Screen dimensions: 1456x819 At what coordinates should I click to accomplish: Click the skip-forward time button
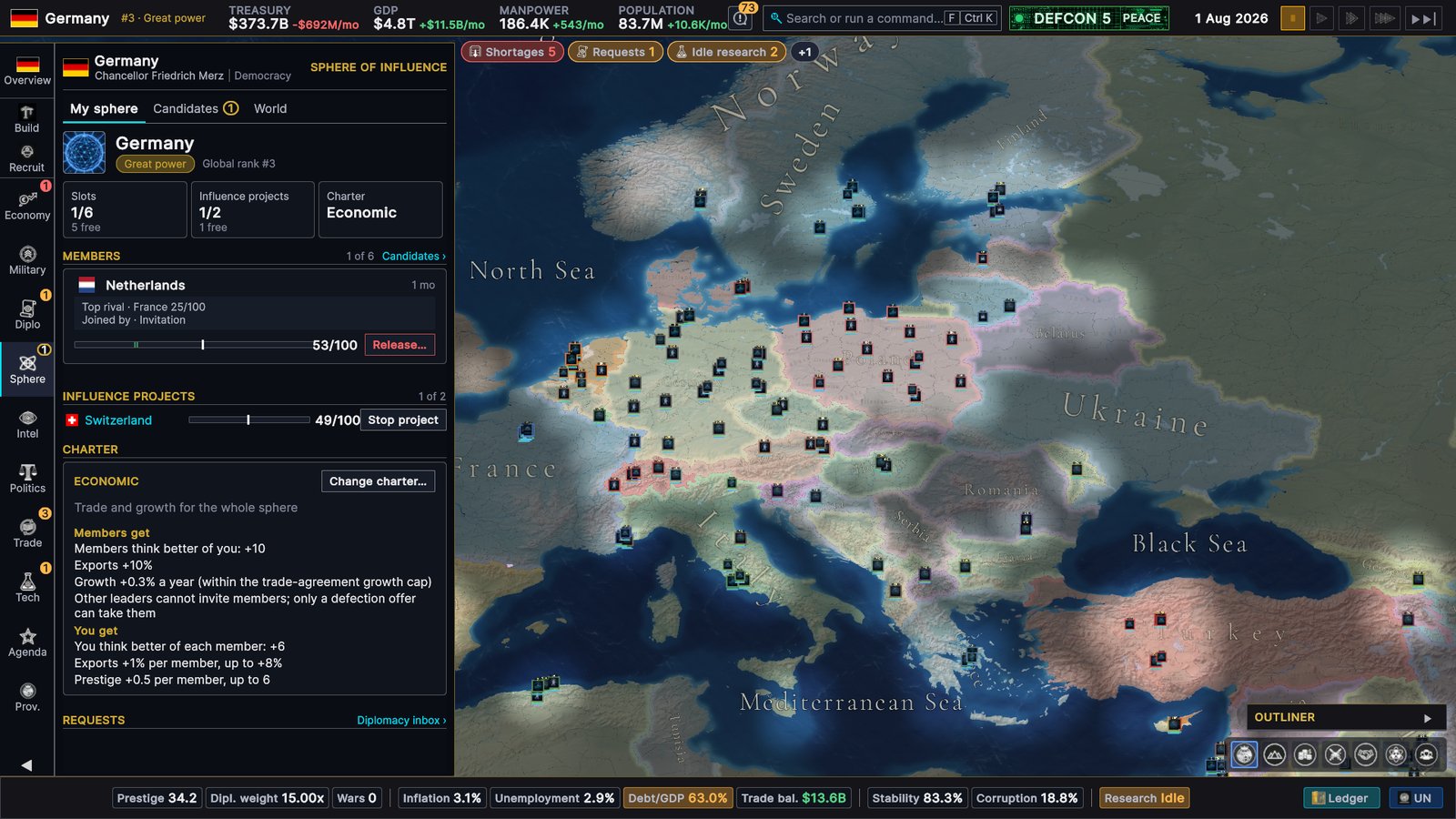[x=1423, y=18]
